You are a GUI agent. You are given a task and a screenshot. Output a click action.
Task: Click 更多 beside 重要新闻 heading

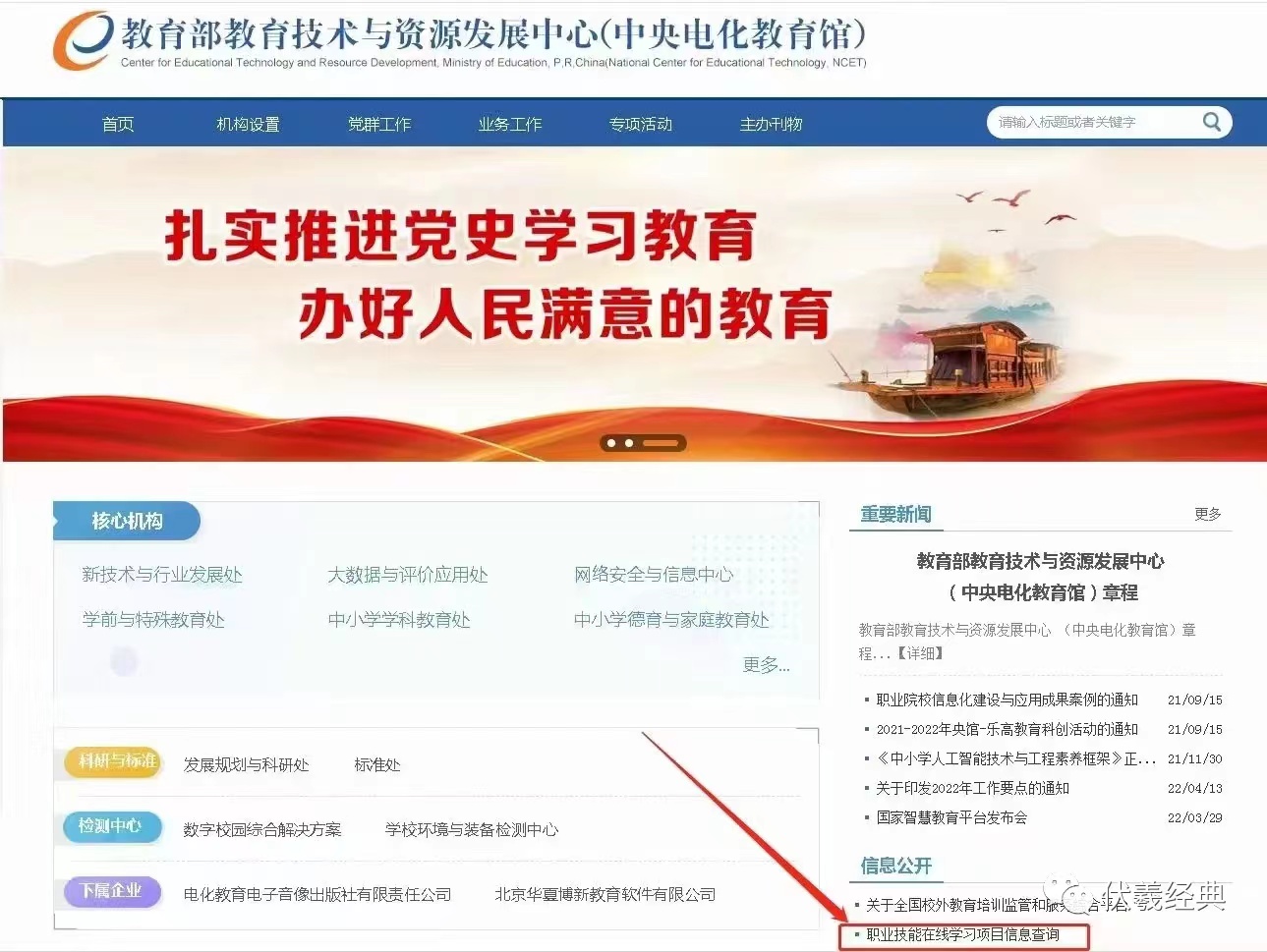(1208, 514)
